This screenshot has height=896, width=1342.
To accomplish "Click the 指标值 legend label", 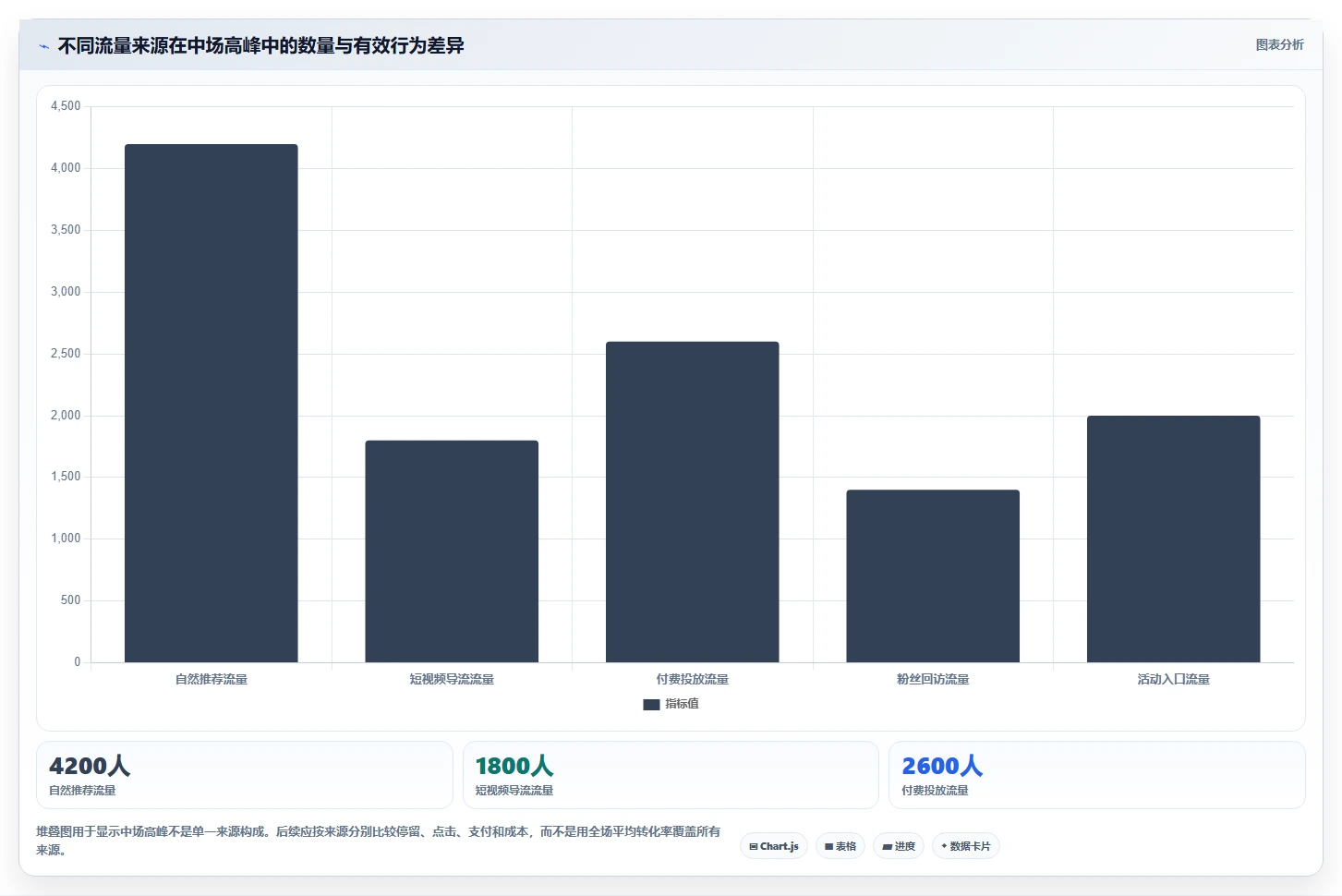I will pyautogui.click(x=682, y=704).
